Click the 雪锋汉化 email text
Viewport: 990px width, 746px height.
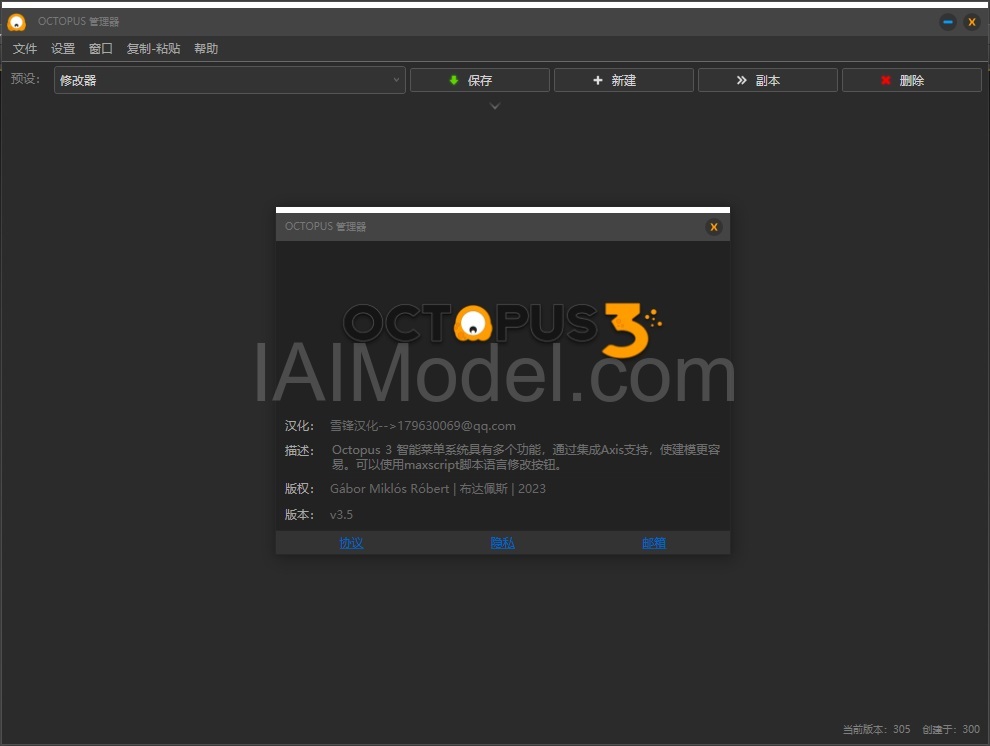[422, 426]
